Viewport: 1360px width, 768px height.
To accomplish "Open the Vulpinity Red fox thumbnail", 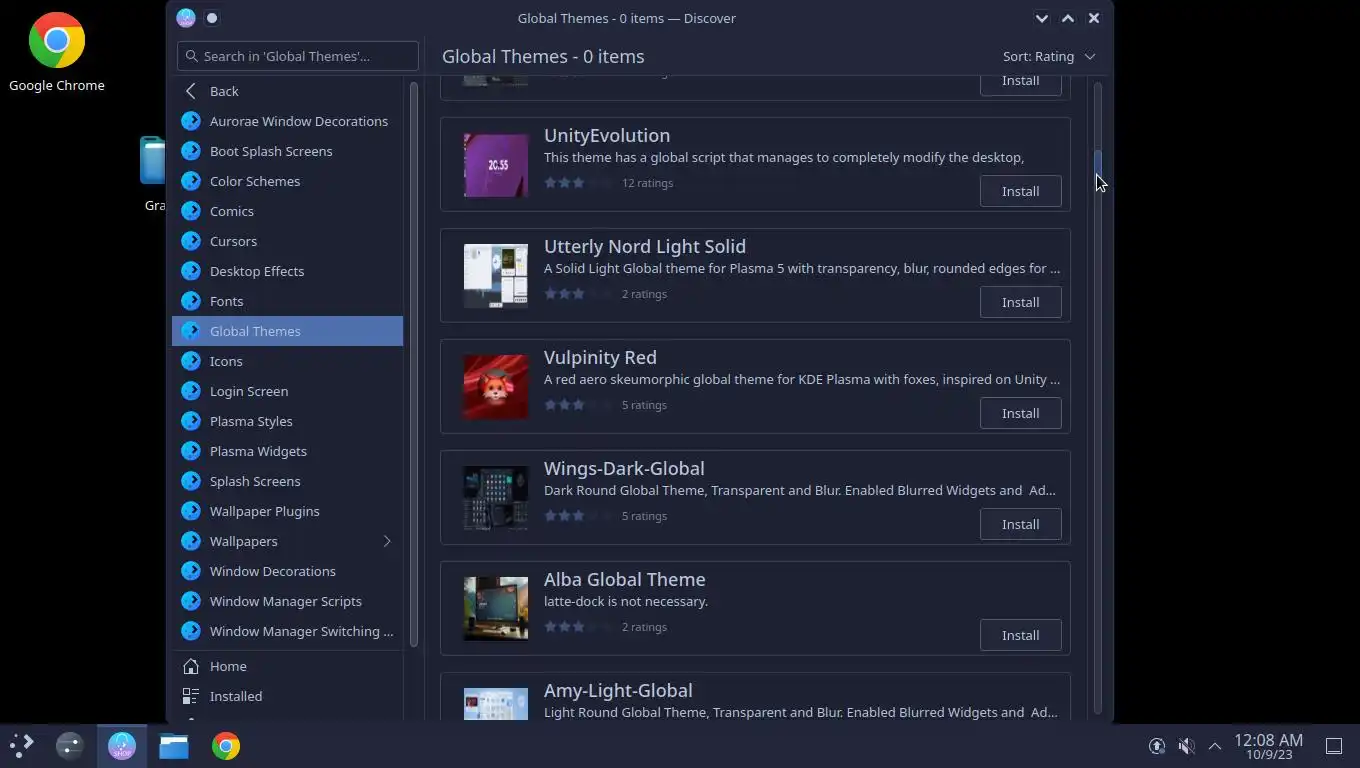I will click(496, 387).
